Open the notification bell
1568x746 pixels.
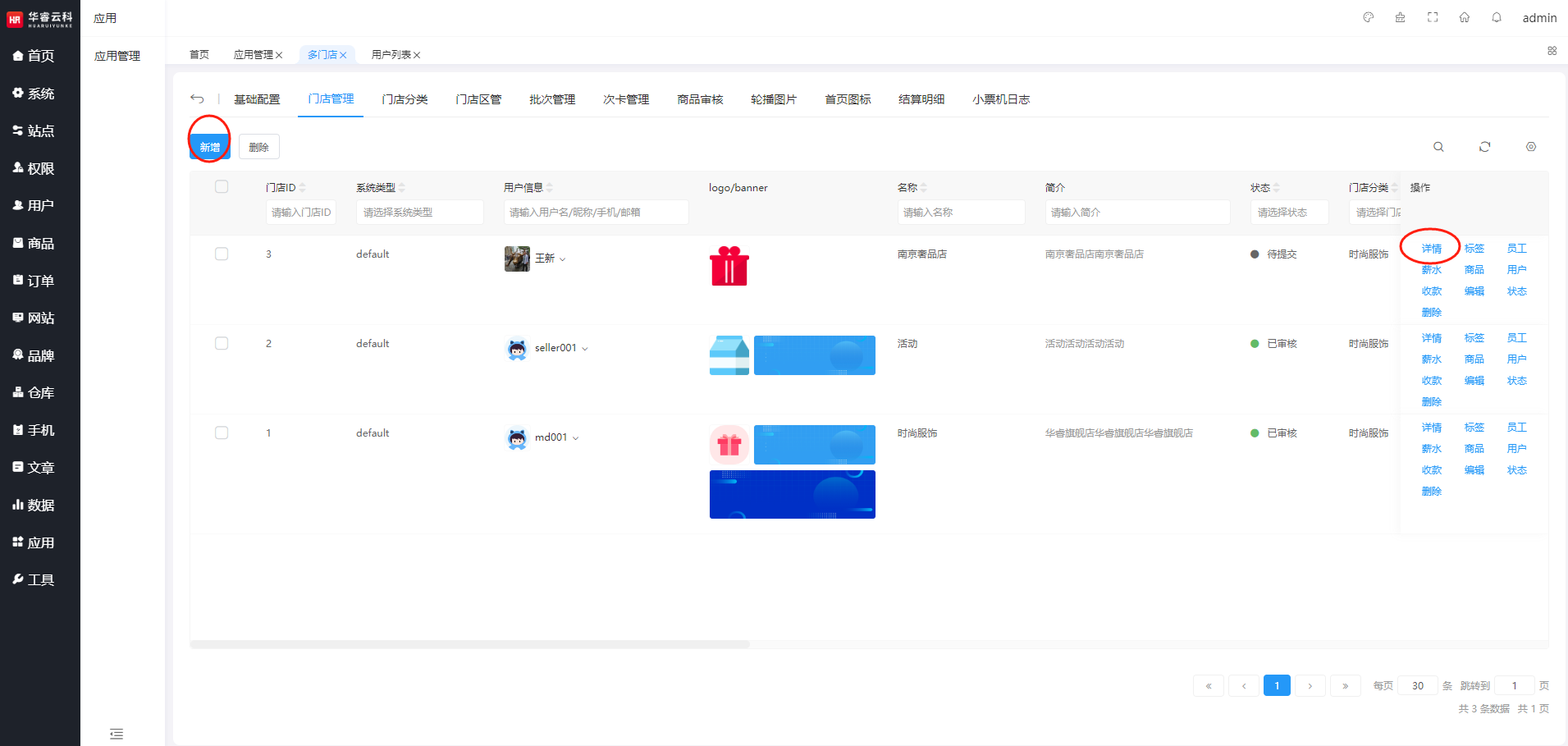coord(1497,17)
